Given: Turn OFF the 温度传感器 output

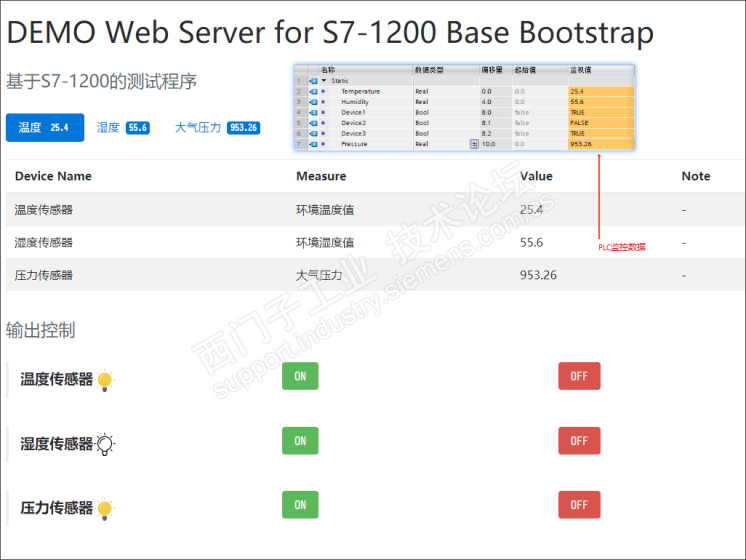Looking at the screenshot, I should pos(579,376).
